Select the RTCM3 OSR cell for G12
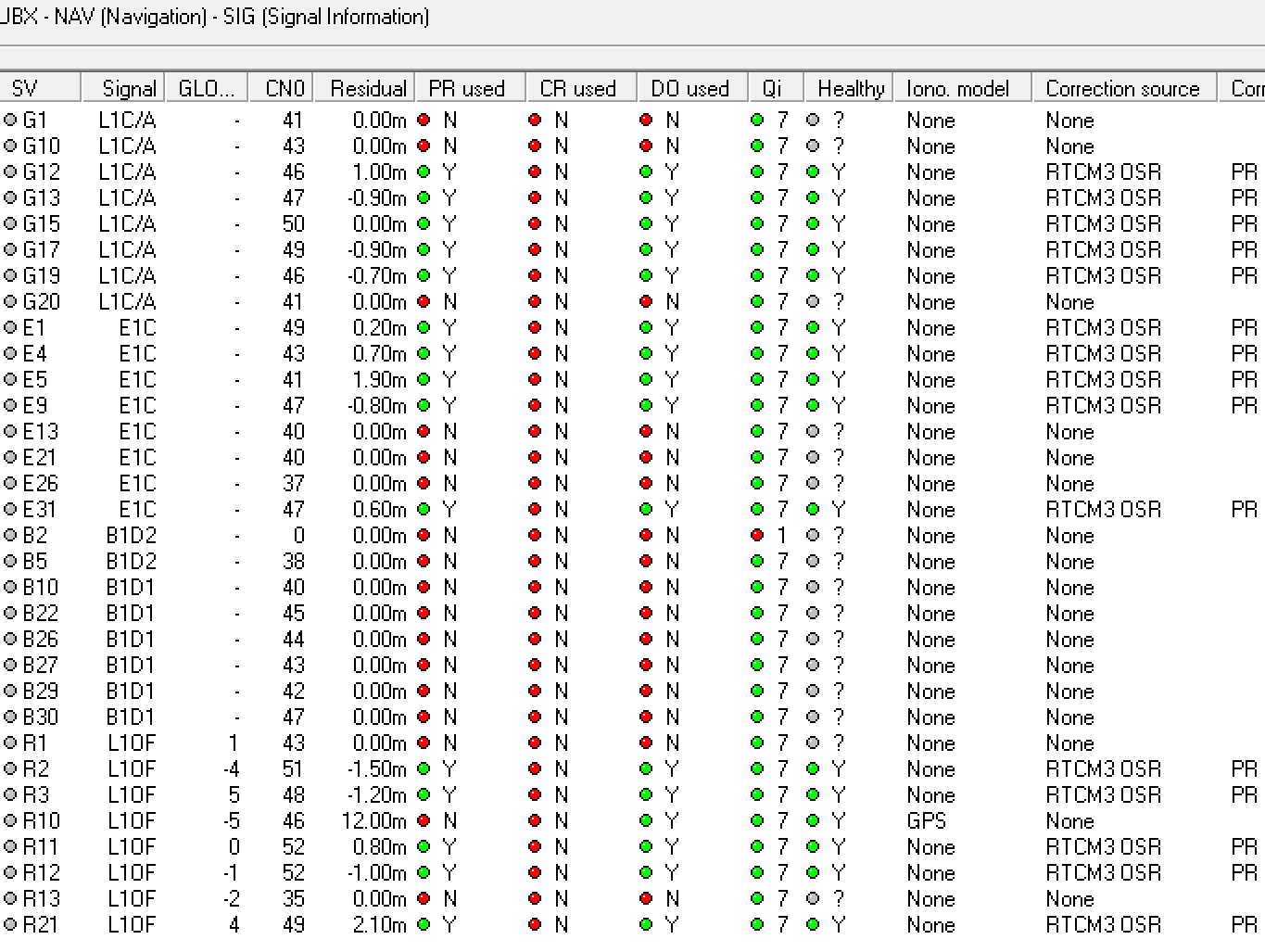 [1103, 172]
